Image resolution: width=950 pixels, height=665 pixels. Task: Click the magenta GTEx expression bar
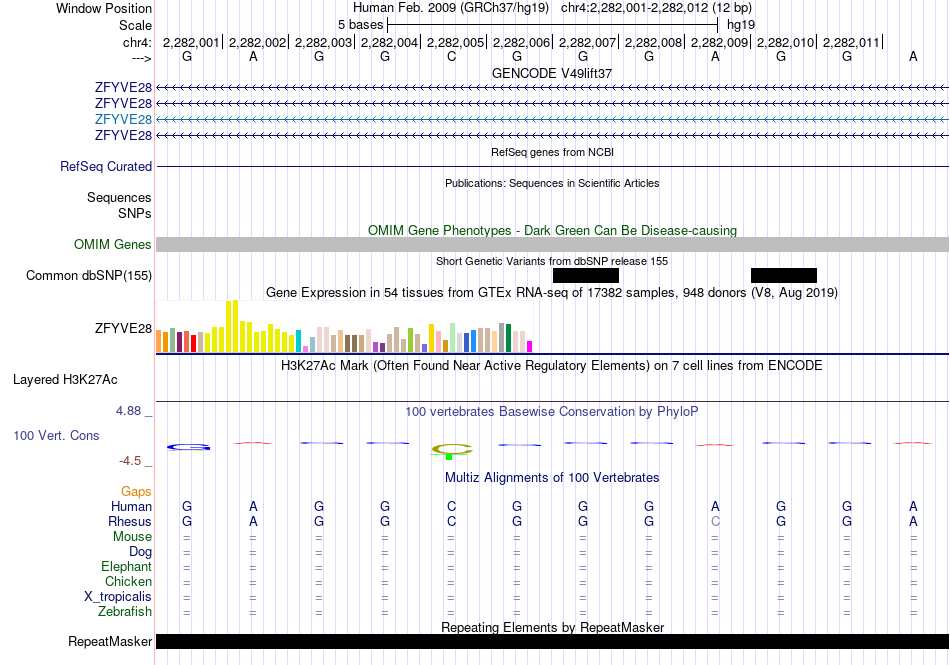pyautogui.click(x=529, y=346)
